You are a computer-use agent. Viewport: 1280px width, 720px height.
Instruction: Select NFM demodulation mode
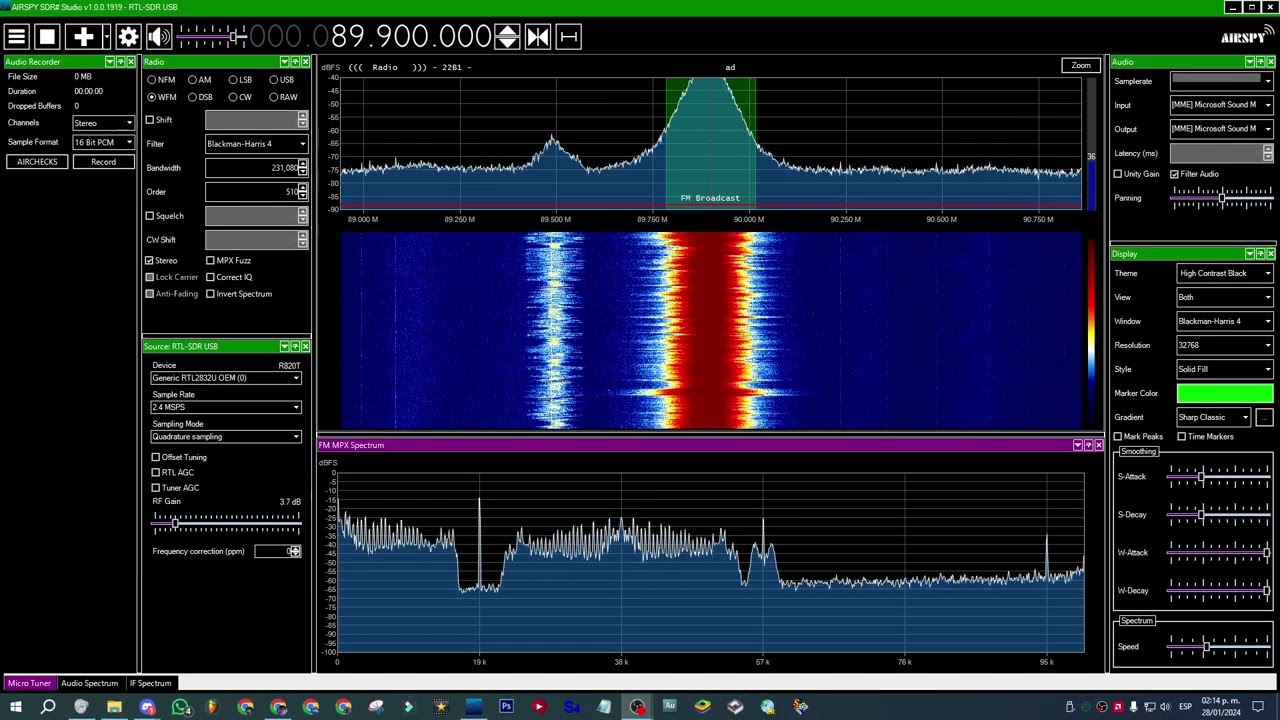161,80
